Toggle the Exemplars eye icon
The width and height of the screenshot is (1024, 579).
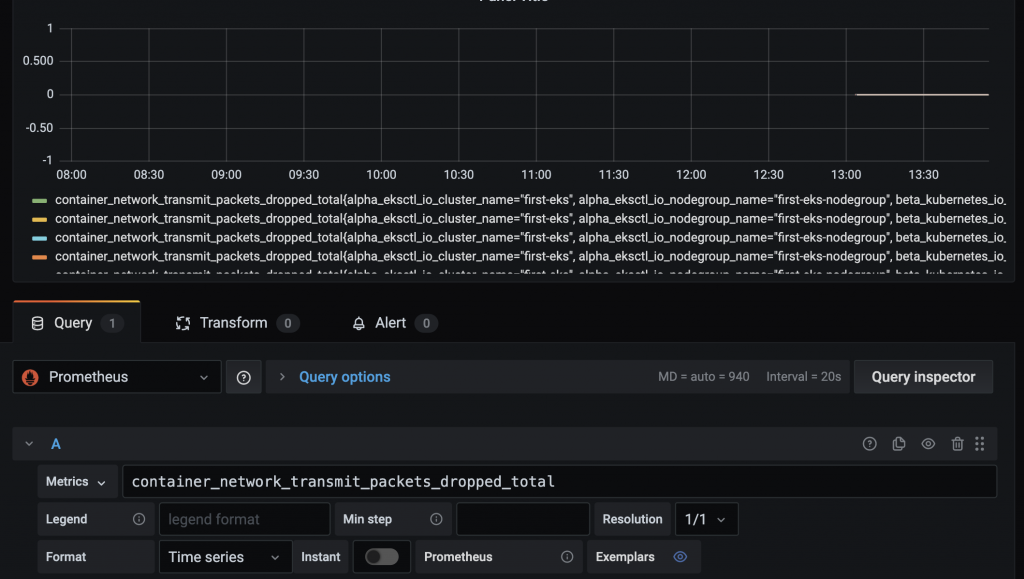[x=680, y=557]
